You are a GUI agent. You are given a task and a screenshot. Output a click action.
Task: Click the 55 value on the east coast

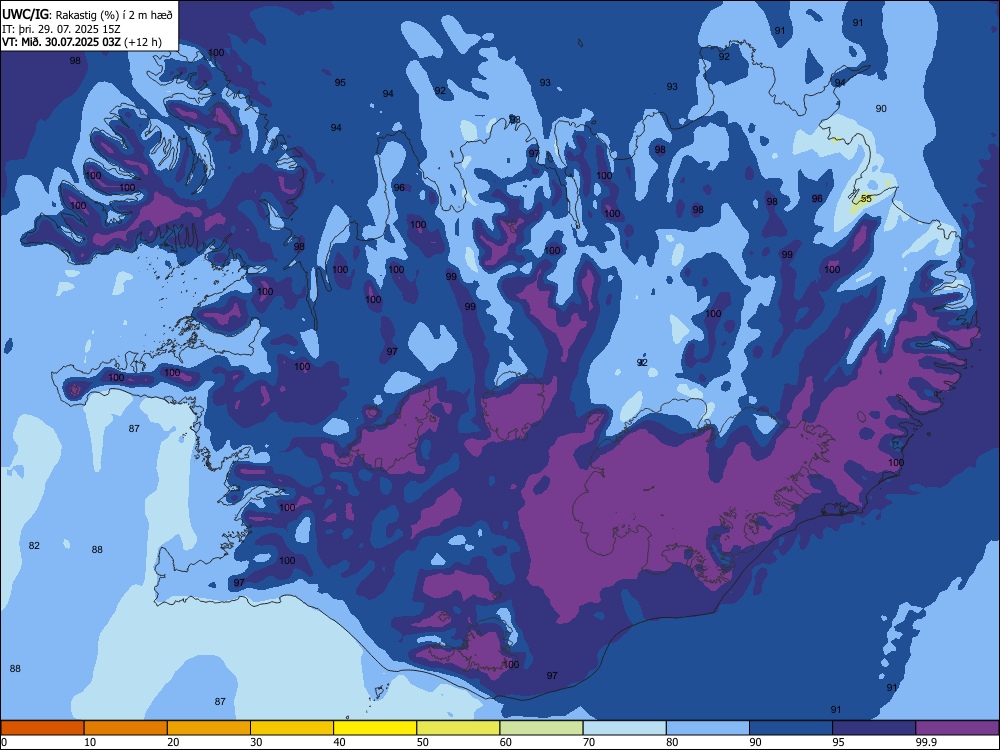point(866,199)
